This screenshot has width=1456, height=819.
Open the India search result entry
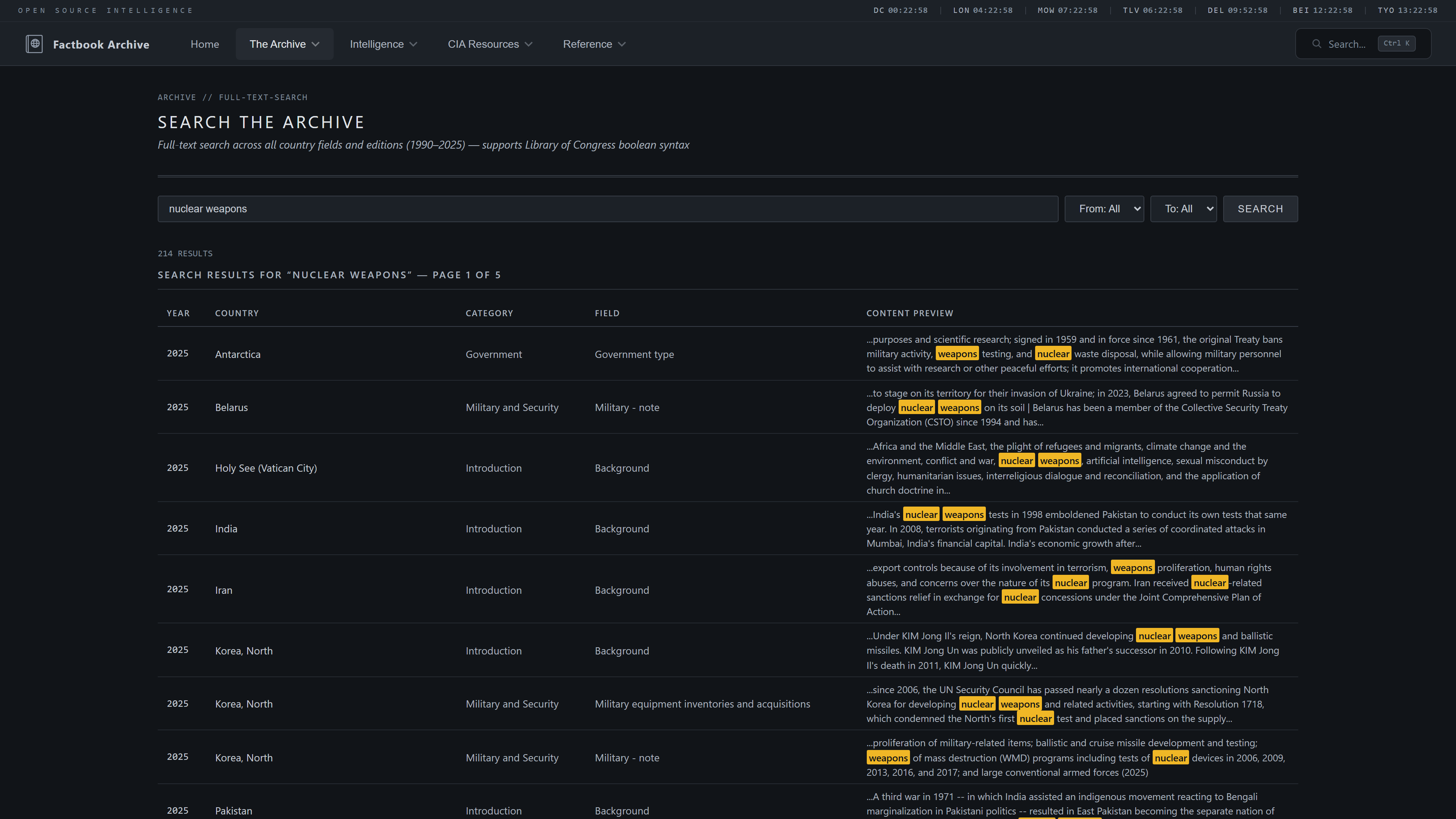(226, 529)
